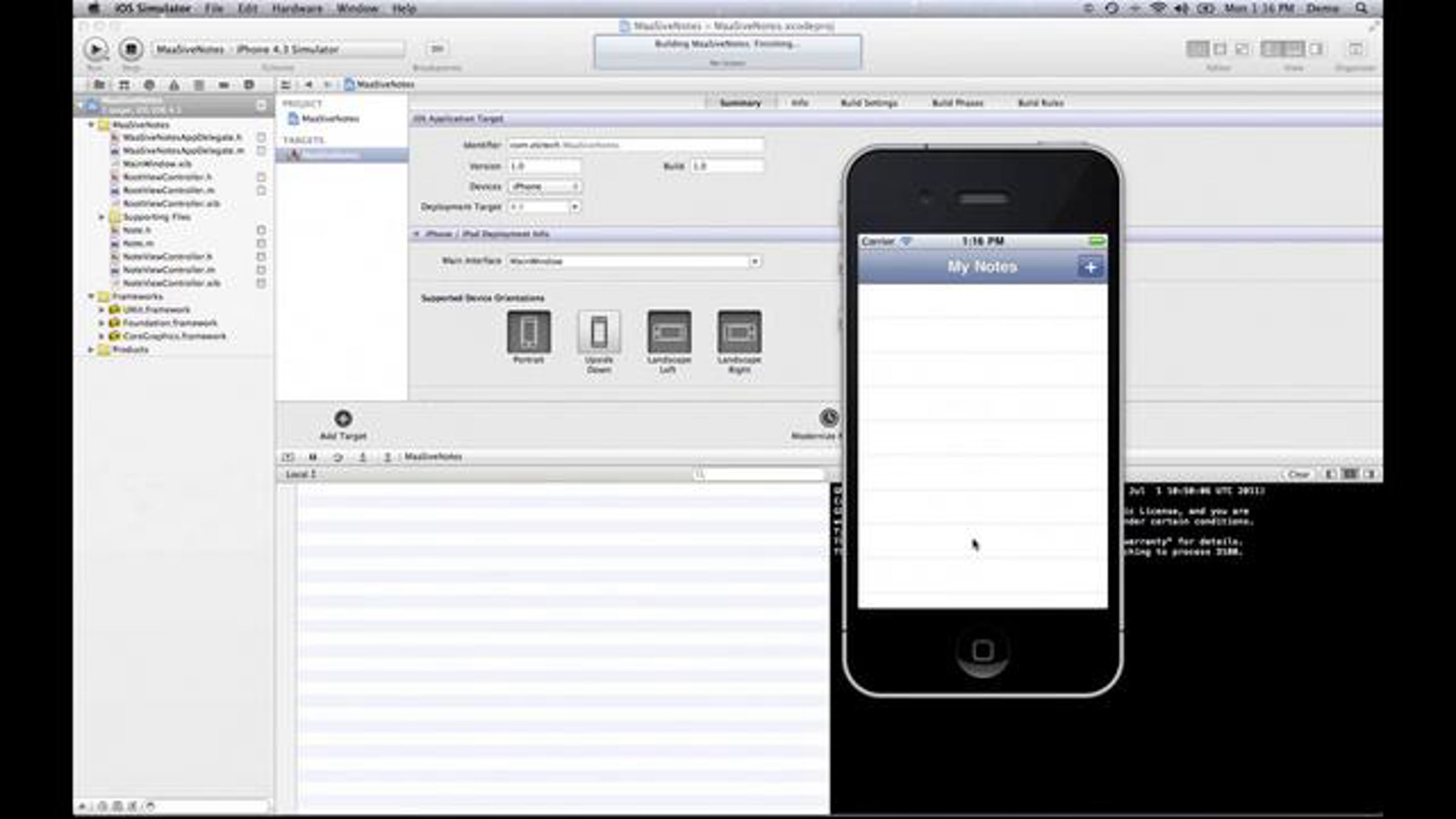Click the Step Over debug icon
1456x819 pixels.
click(x=338, y=457)
